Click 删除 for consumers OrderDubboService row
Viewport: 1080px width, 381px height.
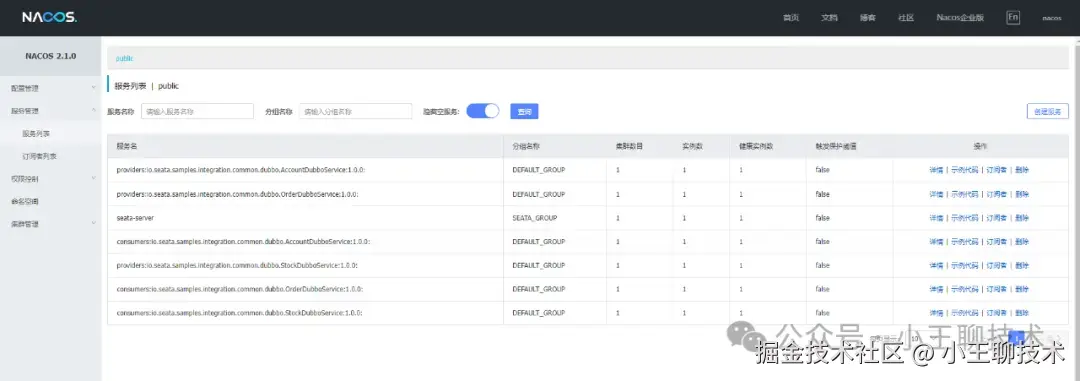[1021, 289]
